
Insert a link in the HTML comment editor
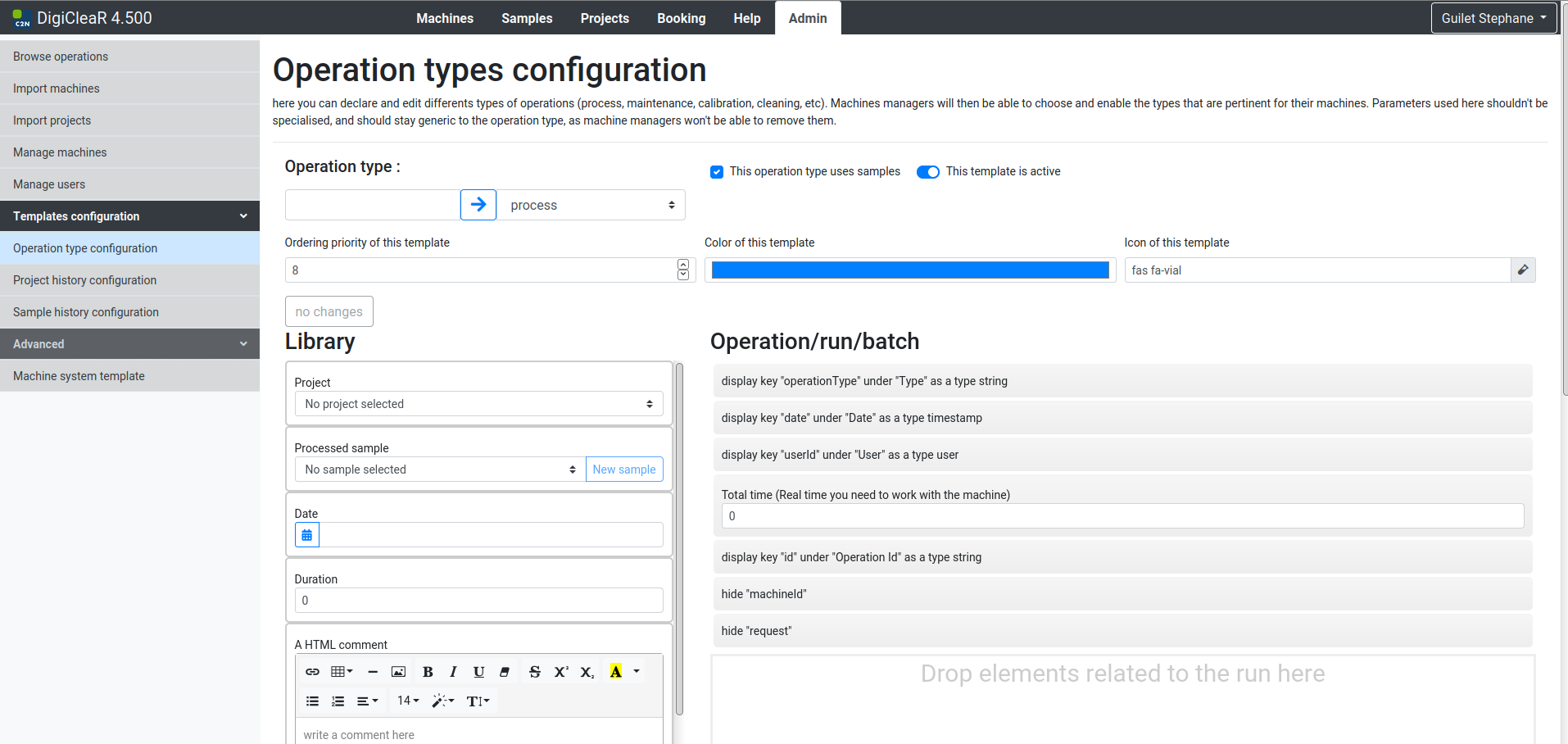(x=312, y=672)
